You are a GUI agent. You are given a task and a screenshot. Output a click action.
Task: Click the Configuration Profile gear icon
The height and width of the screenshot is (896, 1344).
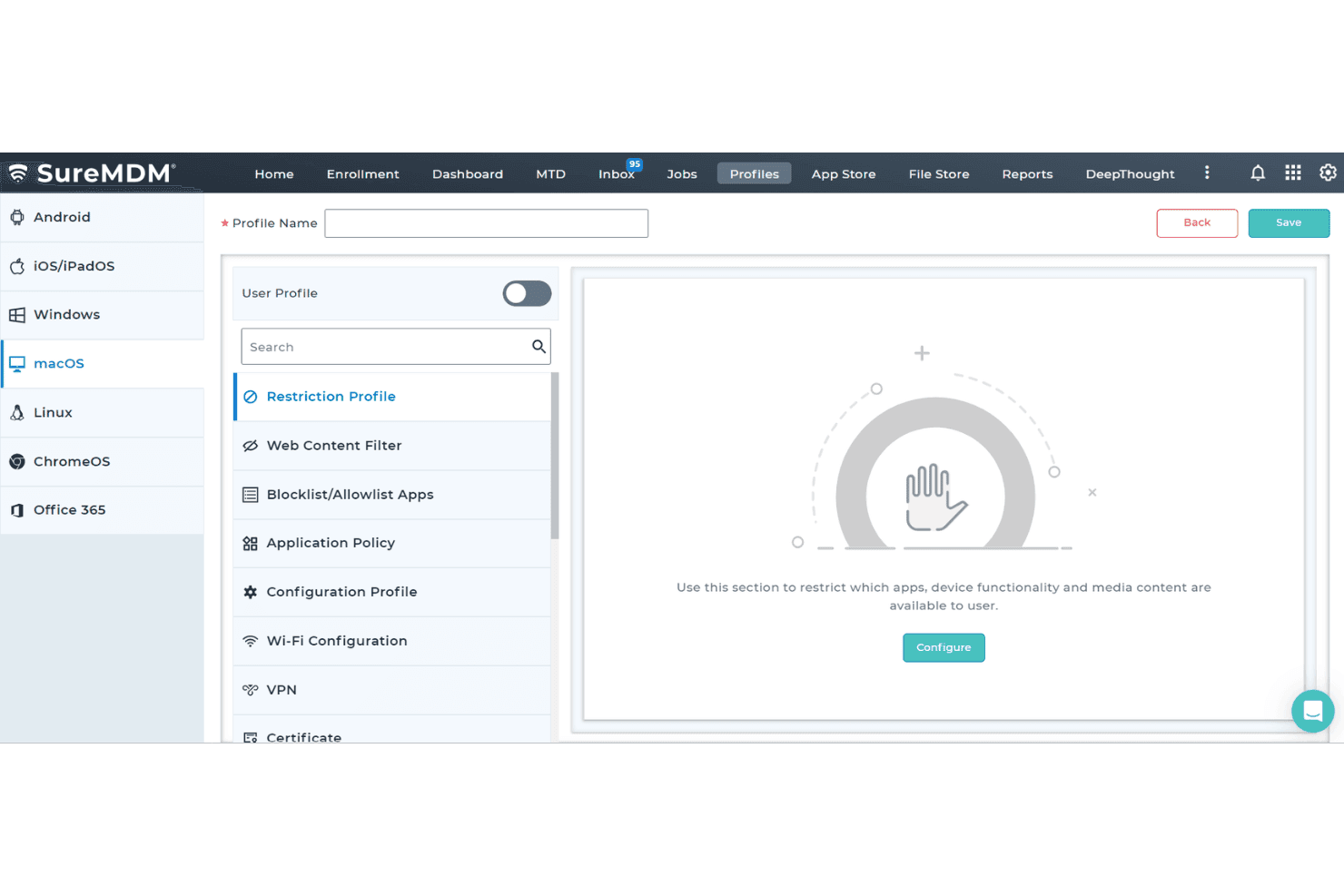251,592
